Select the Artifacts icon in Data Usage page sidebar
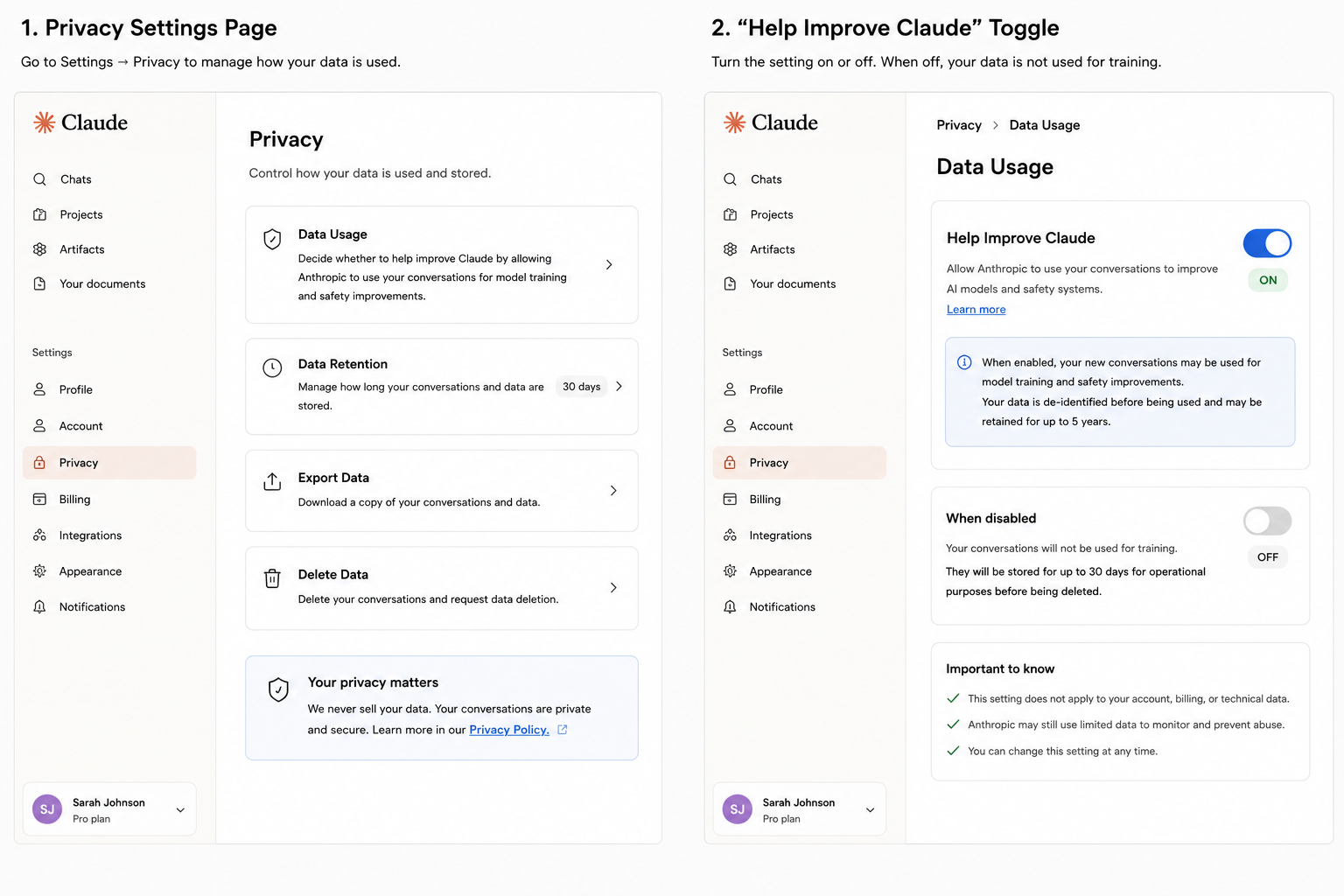 click(730, 249)
